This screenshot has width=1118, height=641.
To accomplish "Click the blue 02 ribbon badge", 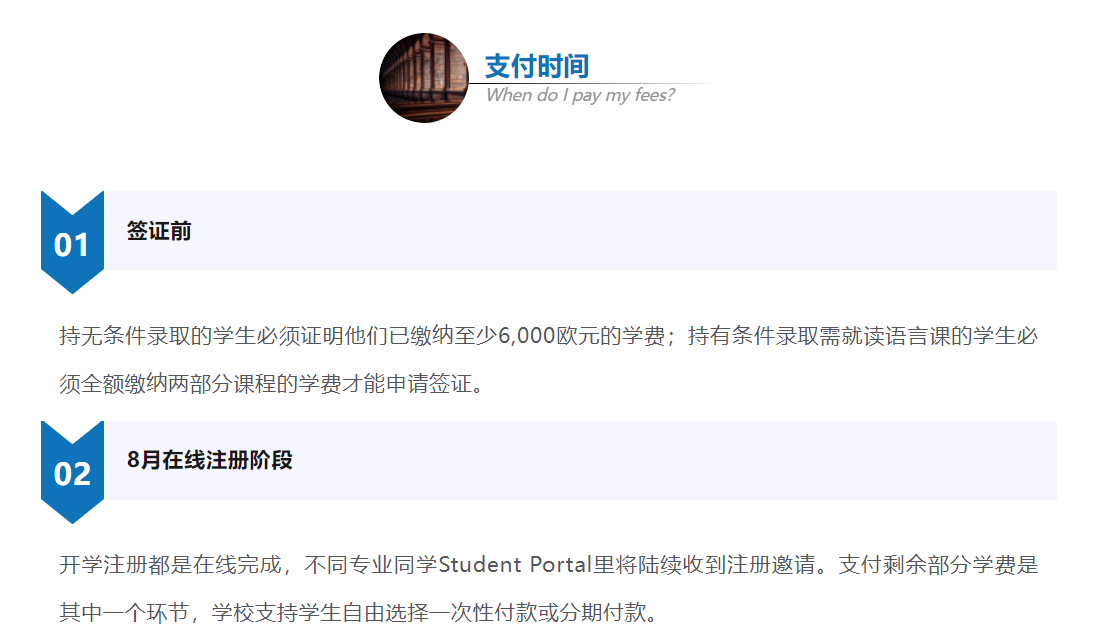I will pos(72,472).
